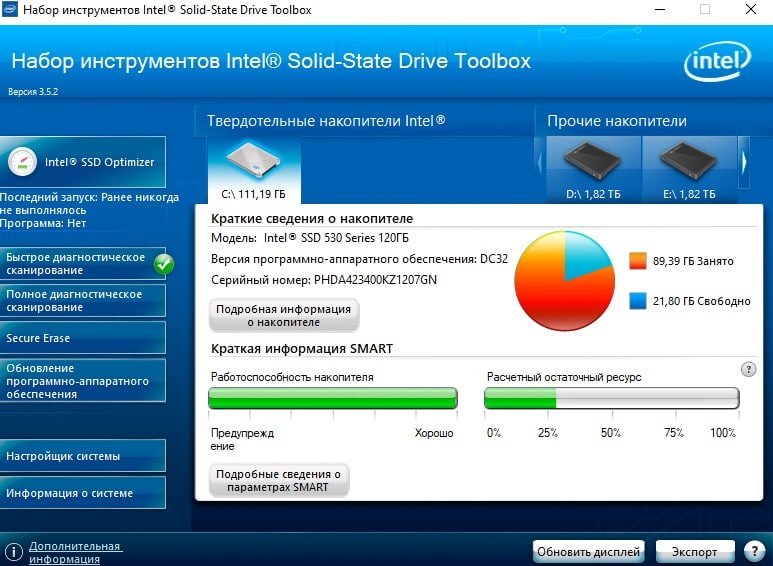Click 89,39 ГБ Занято text
The image size is (773, 566).
coord(693,261)
